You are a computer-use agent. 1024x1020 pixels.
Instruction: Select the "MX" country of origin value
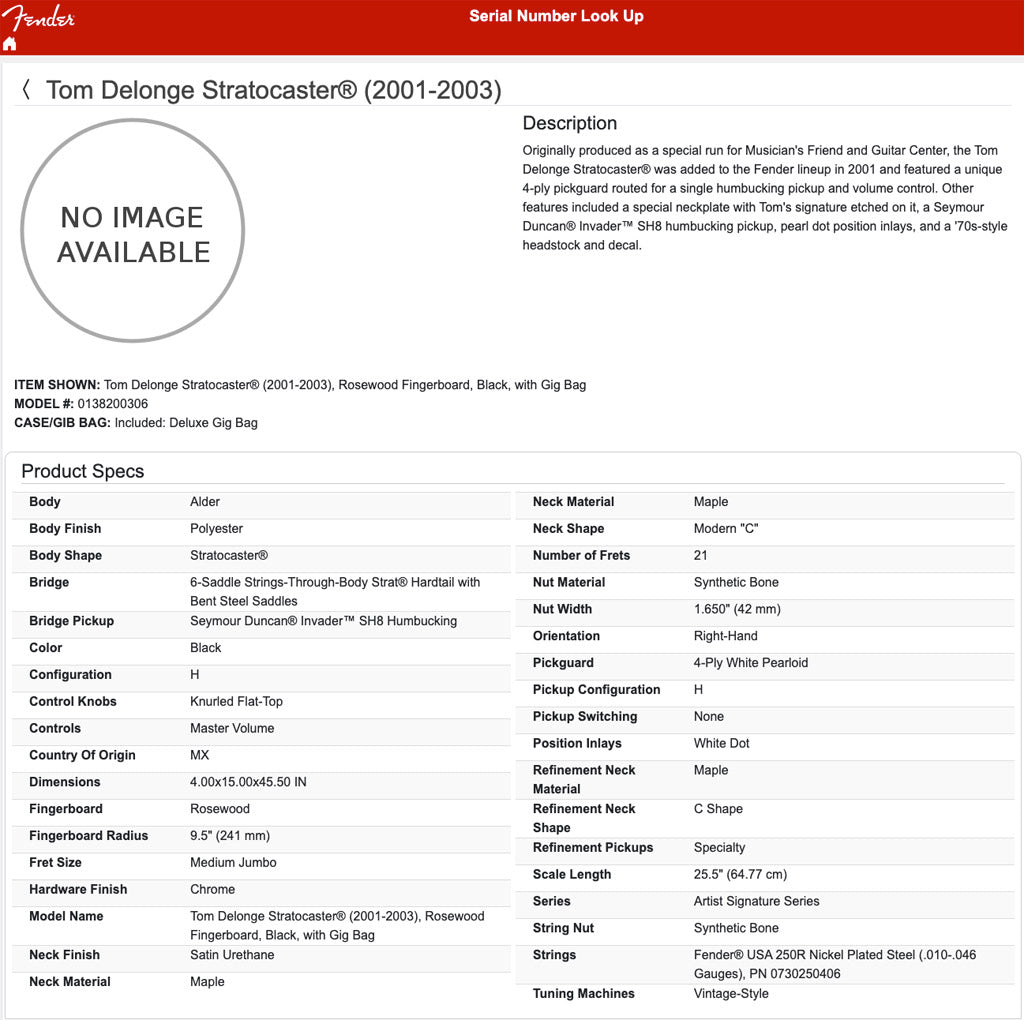pos(200,754)
